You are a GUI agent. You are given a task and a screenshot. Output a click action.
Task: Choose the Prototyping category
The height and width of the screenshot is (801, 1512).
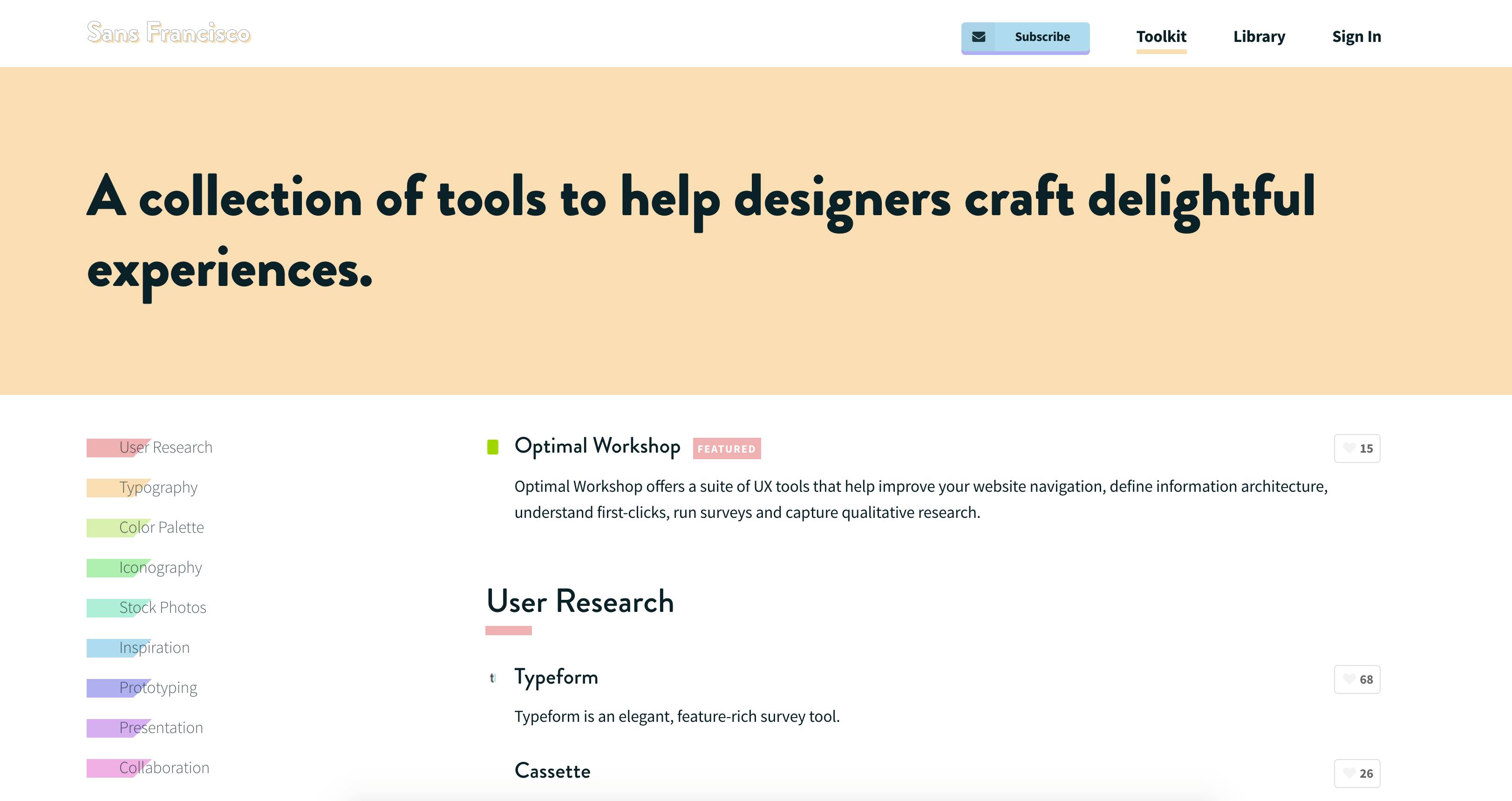click(x=158, y=688)
